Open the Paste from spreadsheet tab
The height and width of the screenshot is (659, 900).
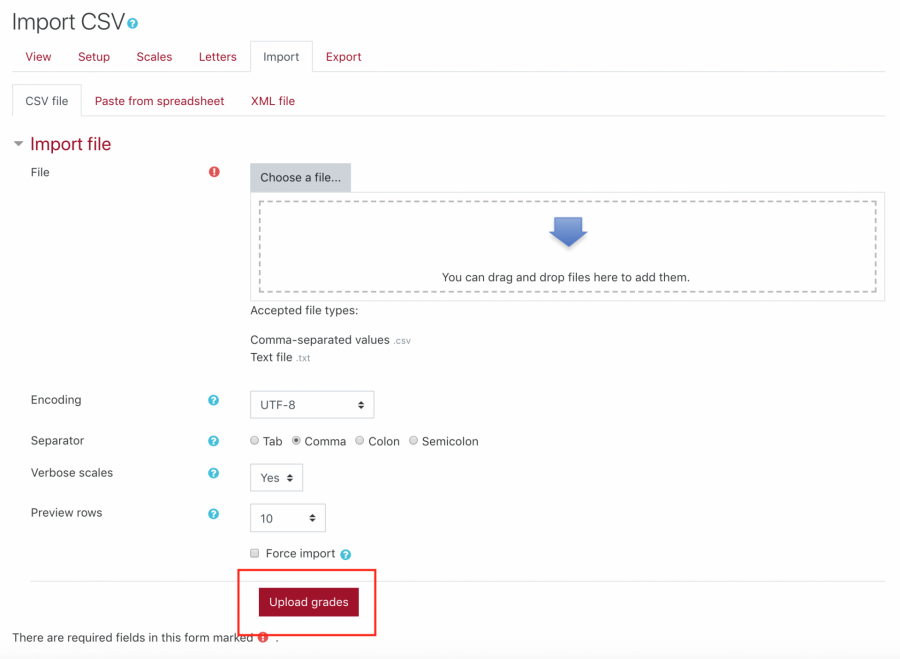click(159, 101)
